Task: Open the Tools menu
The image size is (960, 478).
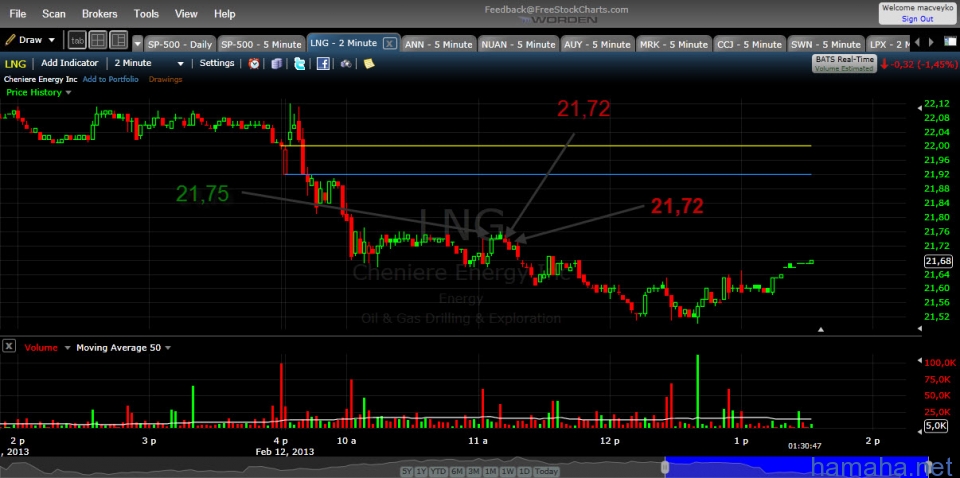Action: 146,13
